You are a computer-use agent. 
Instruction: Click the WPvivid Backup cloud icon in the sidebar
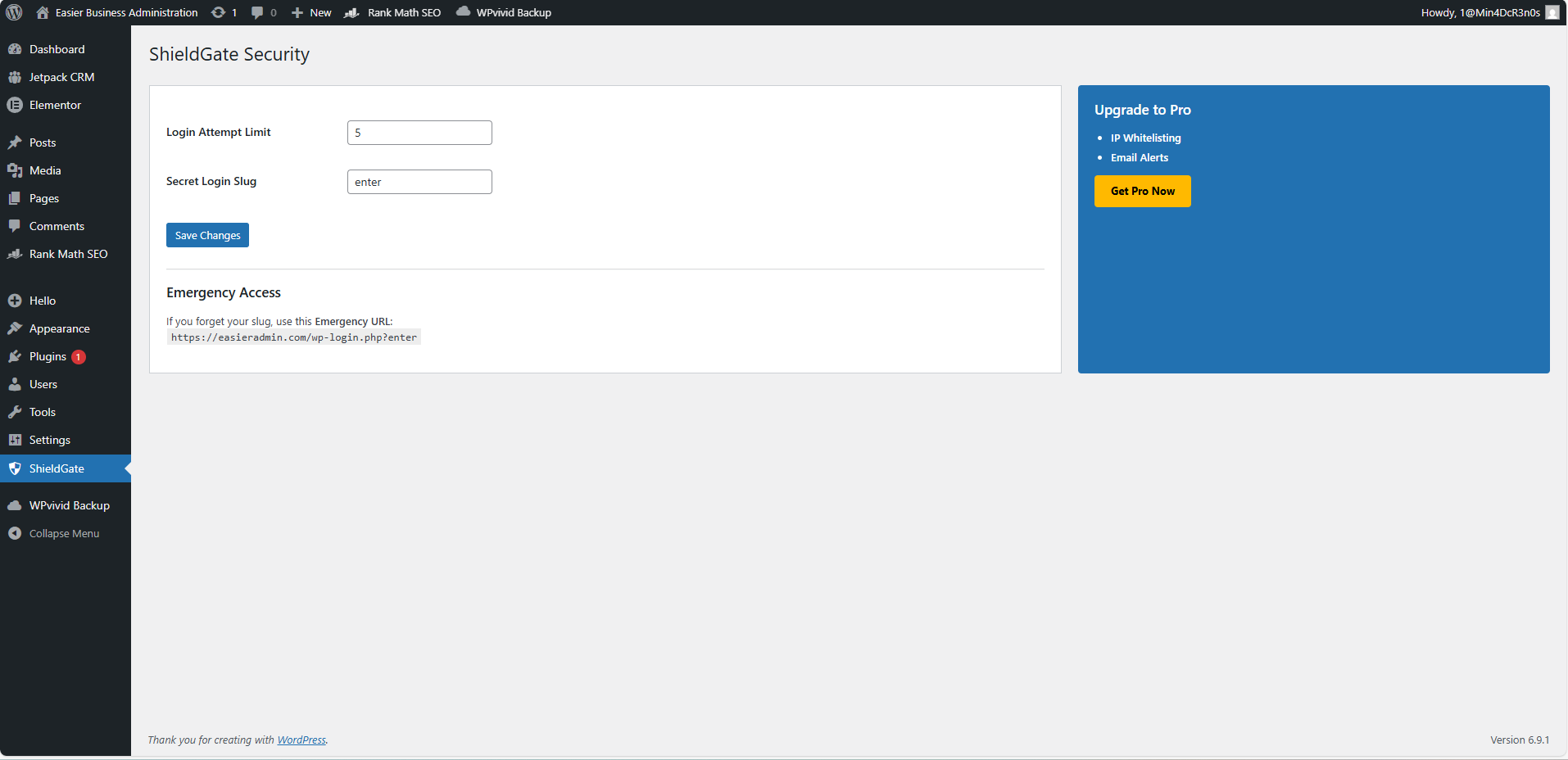pyautogui.click(x=15, y=505)
